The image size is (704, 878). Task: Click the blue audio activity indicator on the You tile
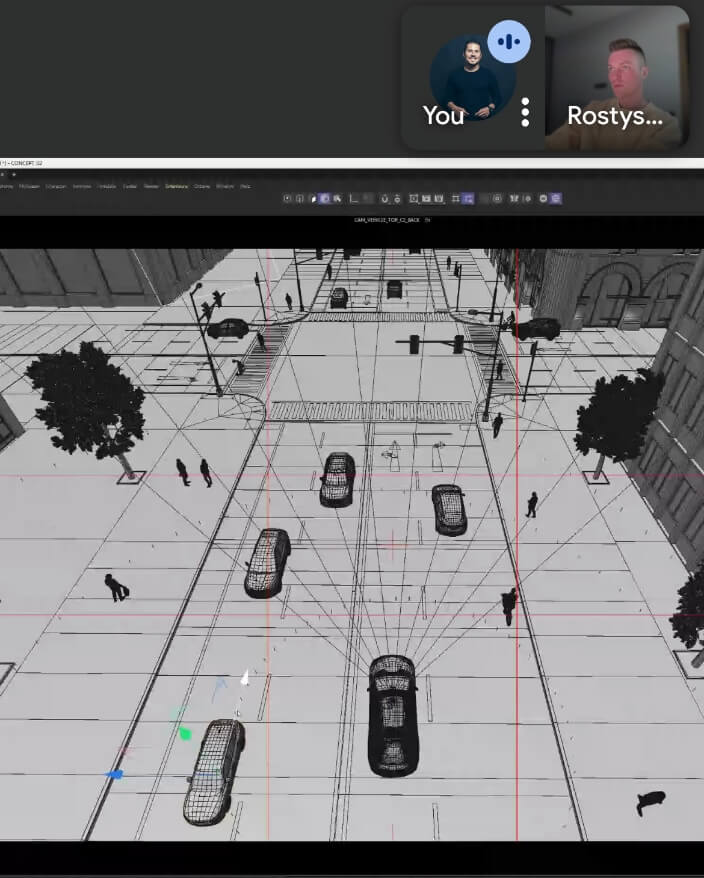pyautogui.click(x=509, y=42)
